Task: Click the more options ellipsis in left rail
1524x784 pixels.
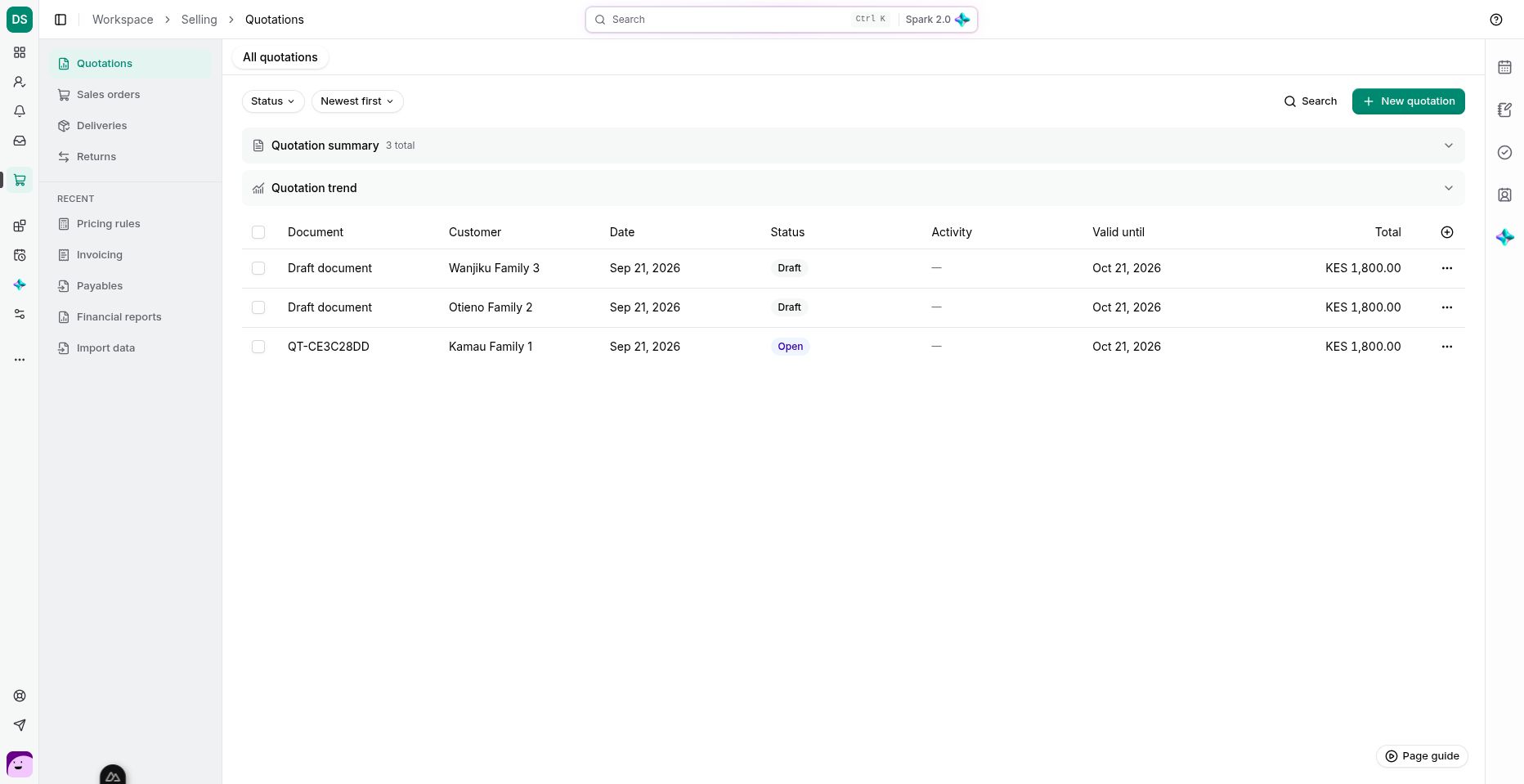Action: 20,360
